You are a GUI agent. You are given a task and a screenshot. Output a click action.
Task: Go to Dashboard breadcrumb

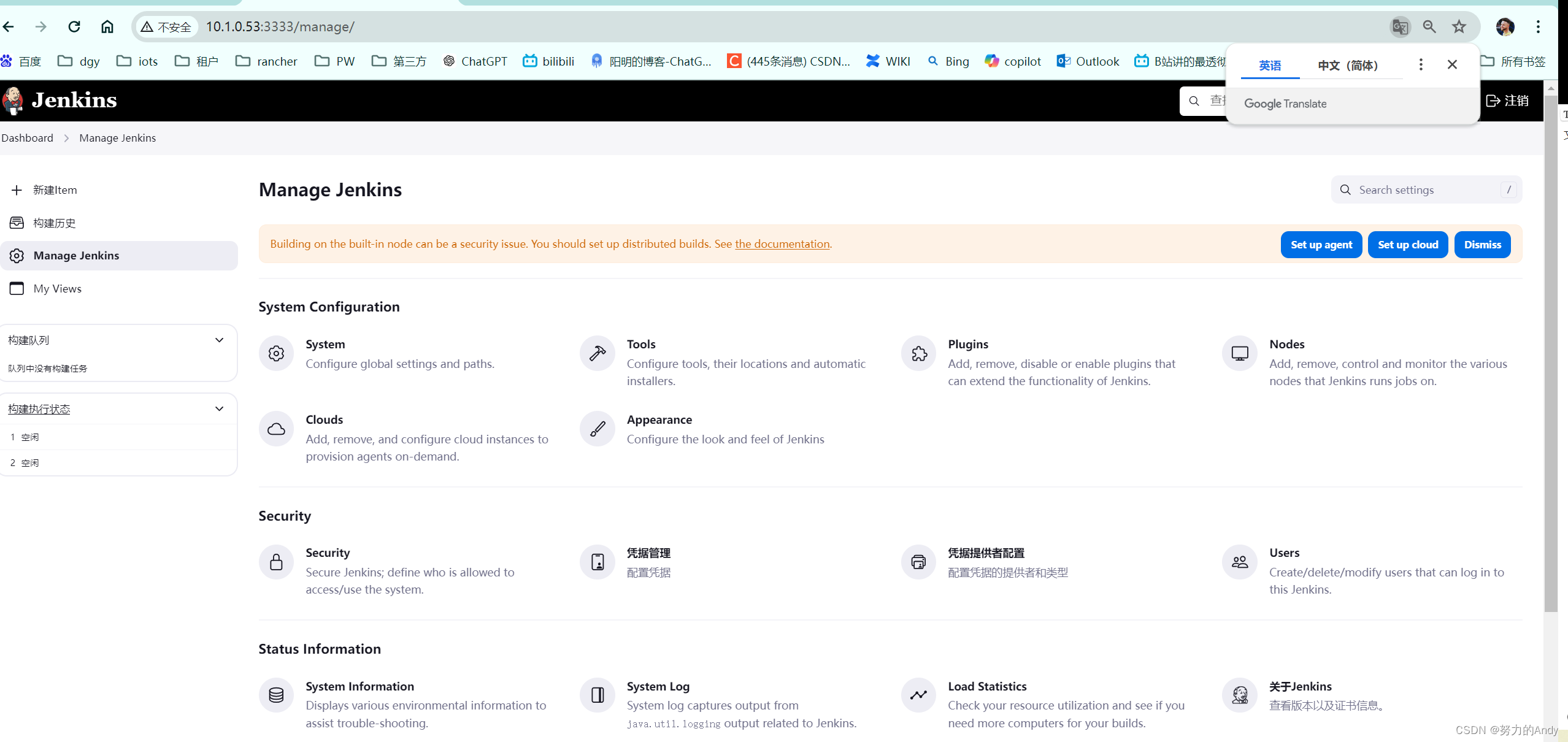point(27,138)
